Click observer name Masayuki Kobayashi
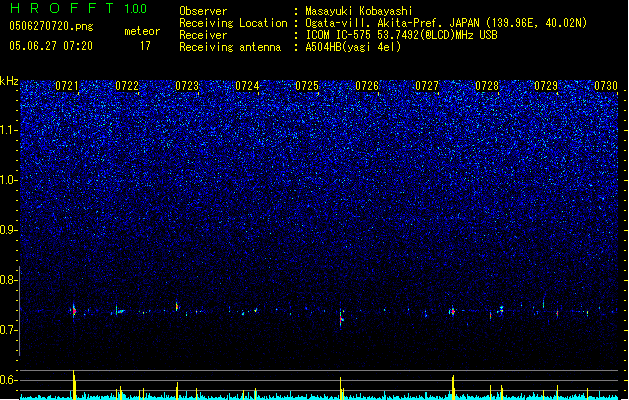Screen dimensions: 629x400 coord(359,11)
